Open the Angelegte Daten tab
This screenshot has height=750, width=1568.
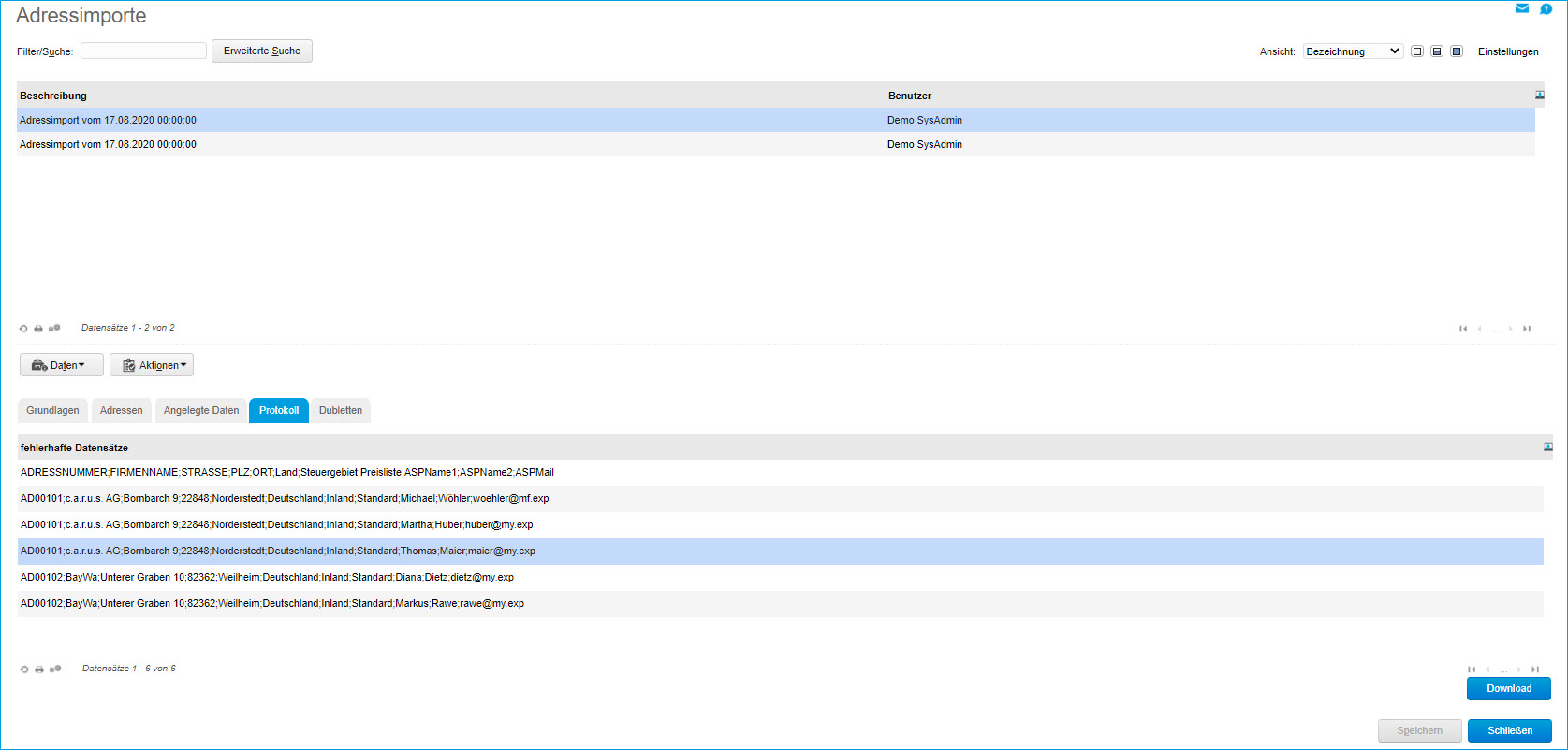[201, 411]
